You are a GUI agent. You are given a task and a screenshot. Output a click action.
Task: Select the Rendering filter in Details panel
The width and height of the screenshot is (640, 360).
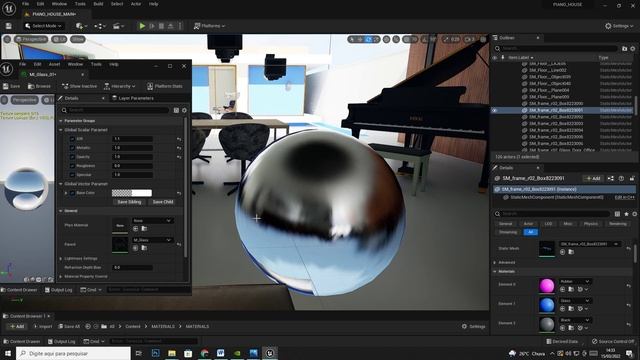click(x=618, y=224)
